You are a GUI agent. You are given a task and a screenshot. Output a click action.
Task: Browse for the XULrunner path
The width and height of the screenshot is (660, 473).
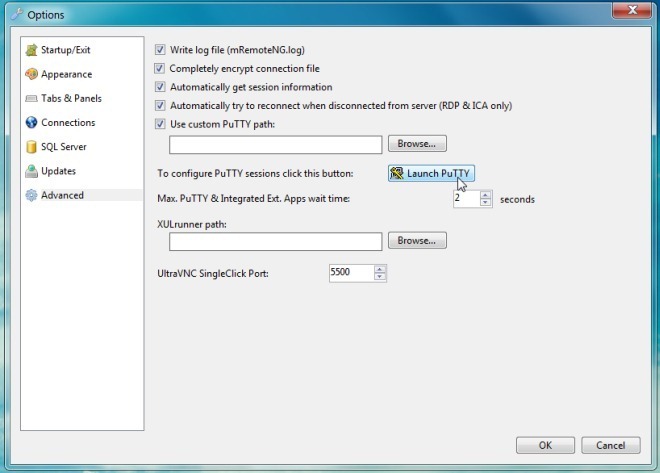coord(417,240)
